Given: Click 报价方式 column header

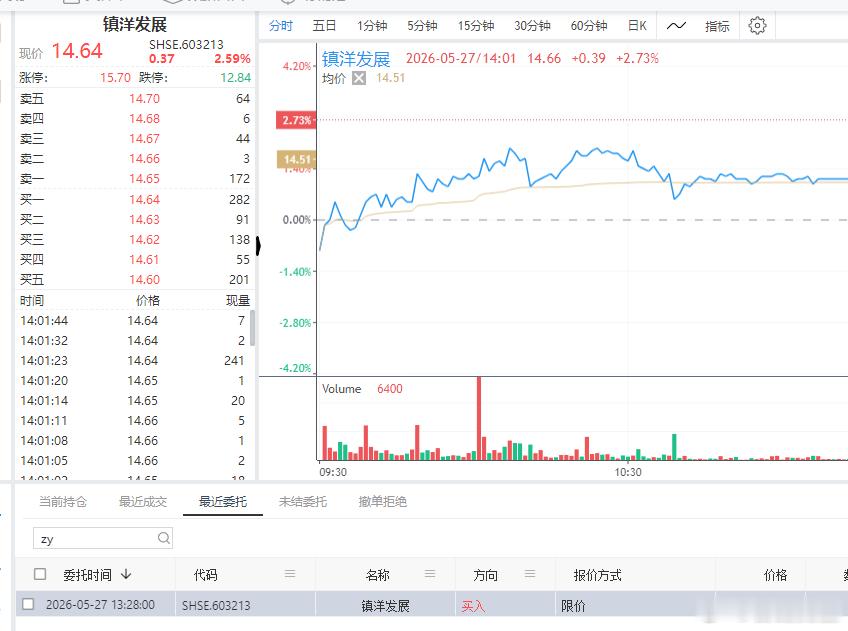Looking at the screenshot, I should (x=598, y=575).
